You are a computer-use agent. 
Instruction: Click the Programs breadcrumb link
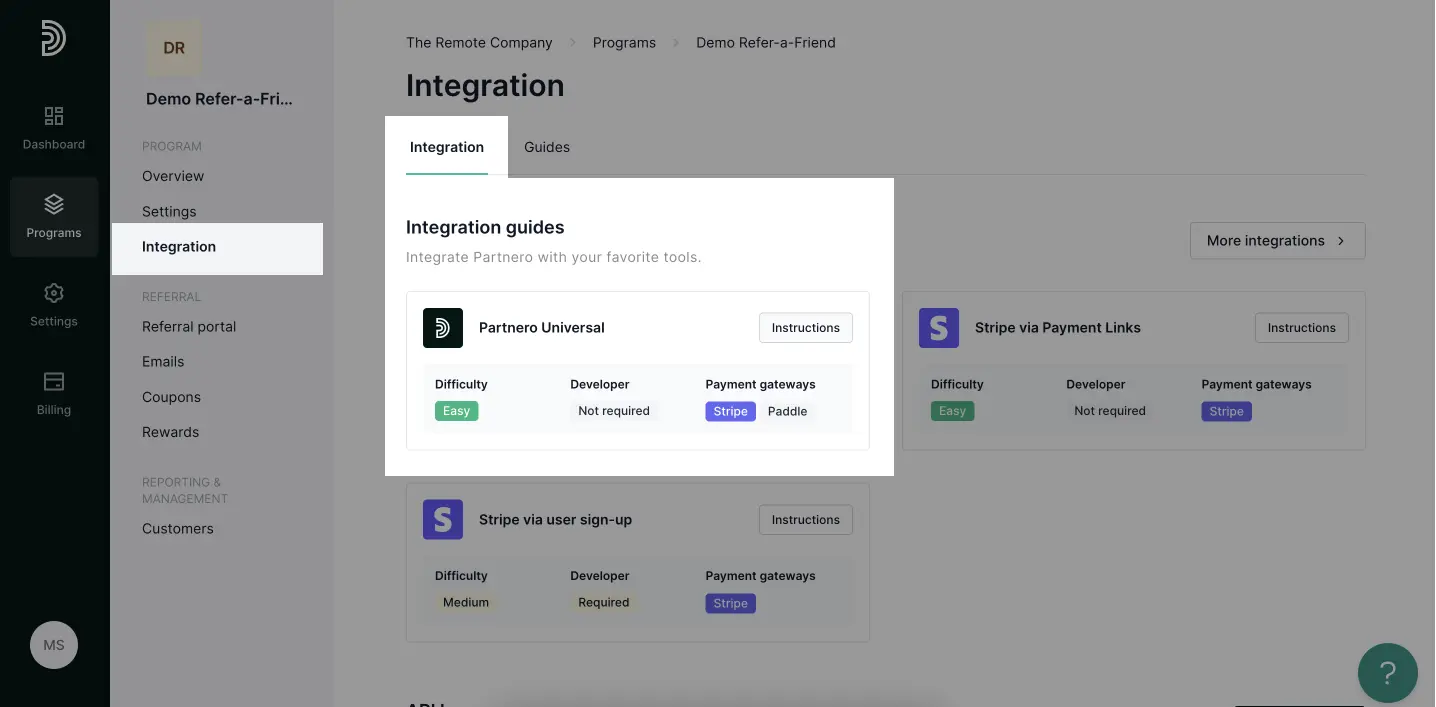[x=624, y=43]
